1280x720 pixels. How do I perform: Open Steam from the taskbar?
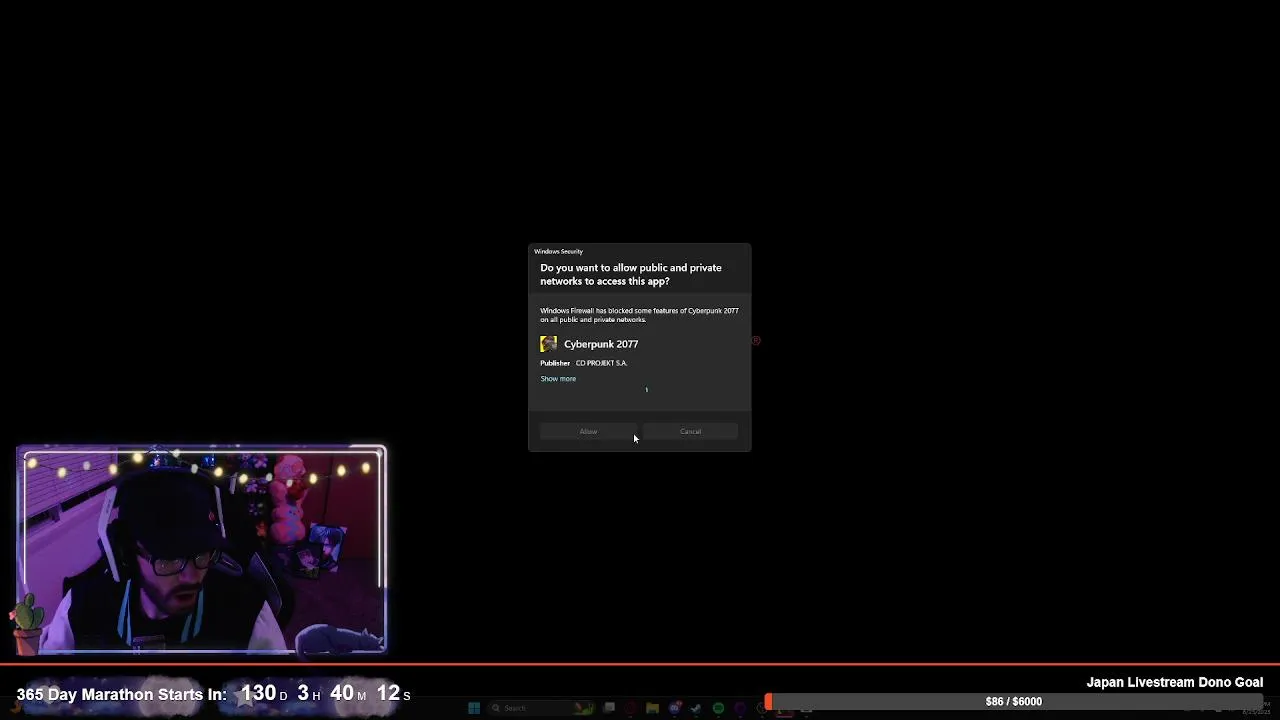pos(696,708)
